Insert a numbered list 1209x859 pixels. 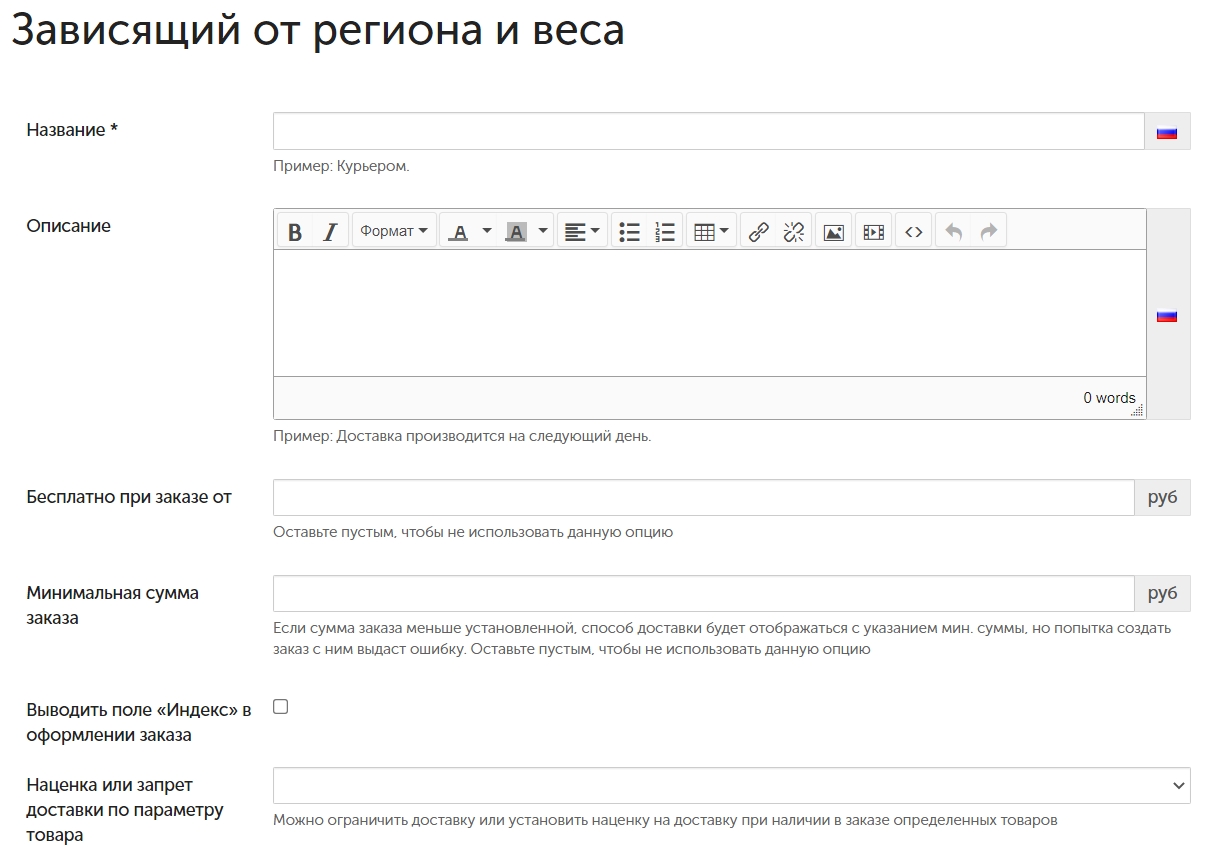point(665,231)
